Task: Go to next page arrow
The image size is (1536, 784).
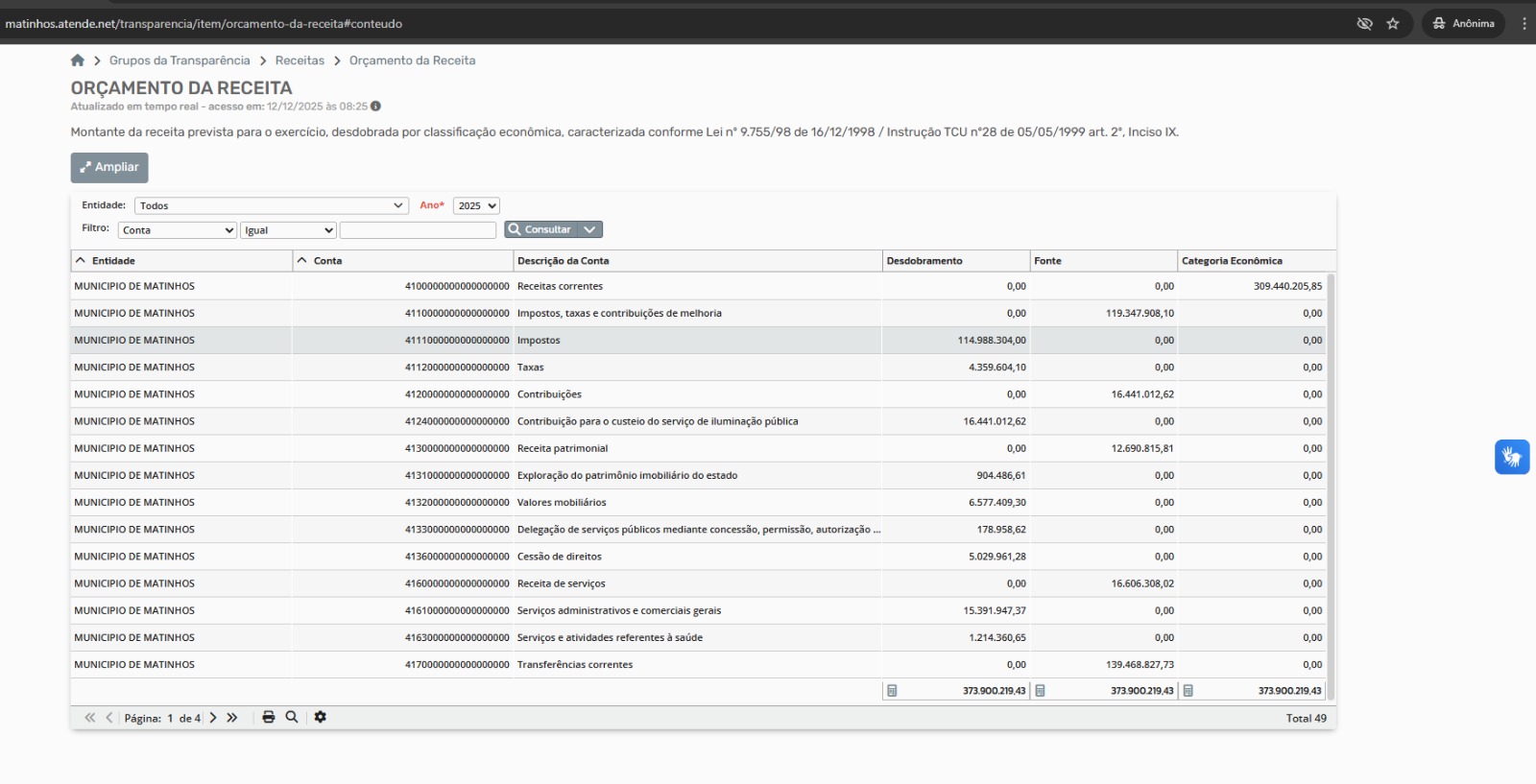Action: pyautogui.click(x=213, y=718)
